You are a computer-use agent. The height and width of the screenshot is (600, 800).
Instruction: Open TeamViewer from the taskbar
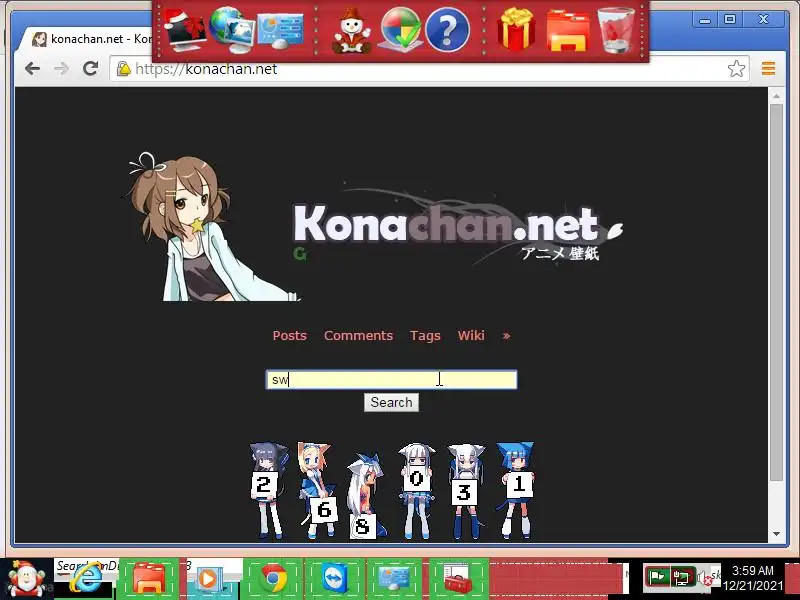pos(335,579)
